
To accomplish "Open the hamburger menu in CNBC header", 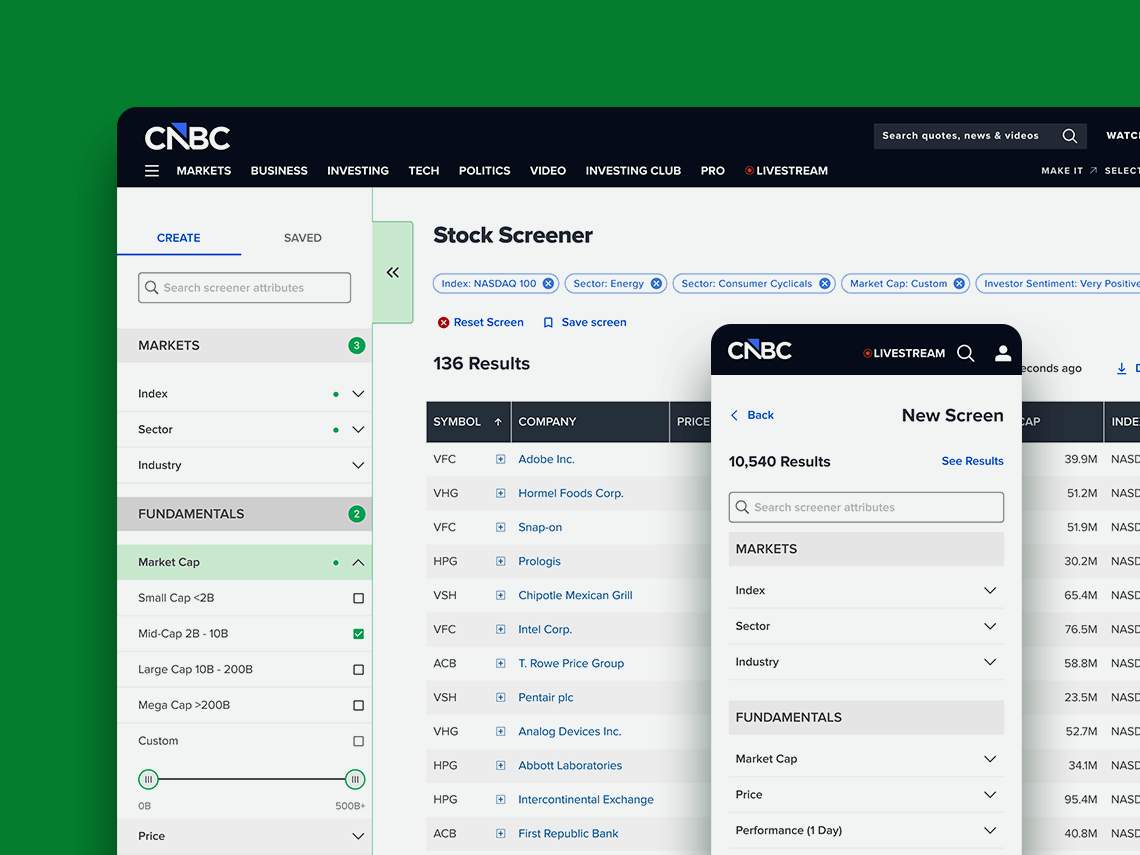I will coord(151,171).
